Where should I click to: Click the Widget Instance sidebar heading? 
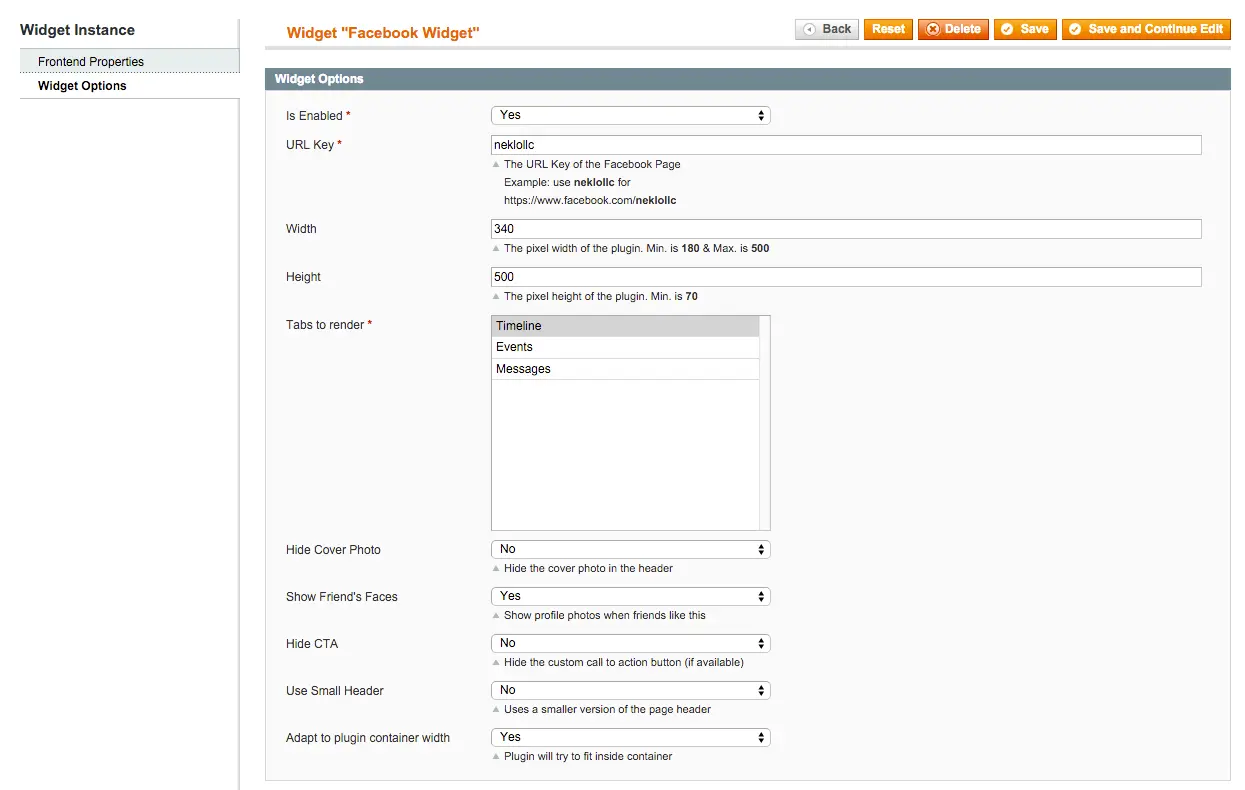coord(77,30)
